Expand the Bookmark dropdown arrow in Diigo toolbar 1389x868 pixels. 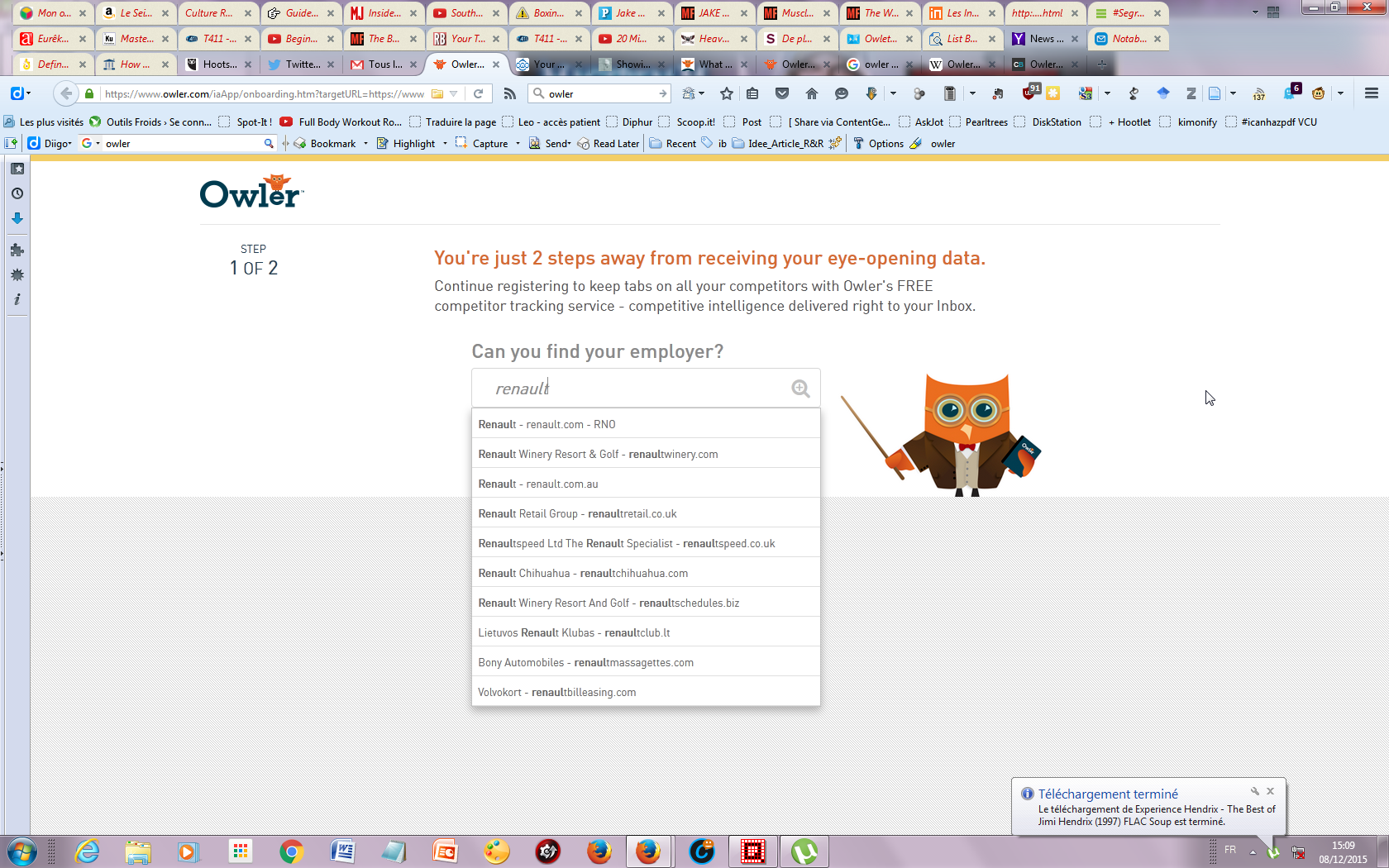tap(365, 143)
